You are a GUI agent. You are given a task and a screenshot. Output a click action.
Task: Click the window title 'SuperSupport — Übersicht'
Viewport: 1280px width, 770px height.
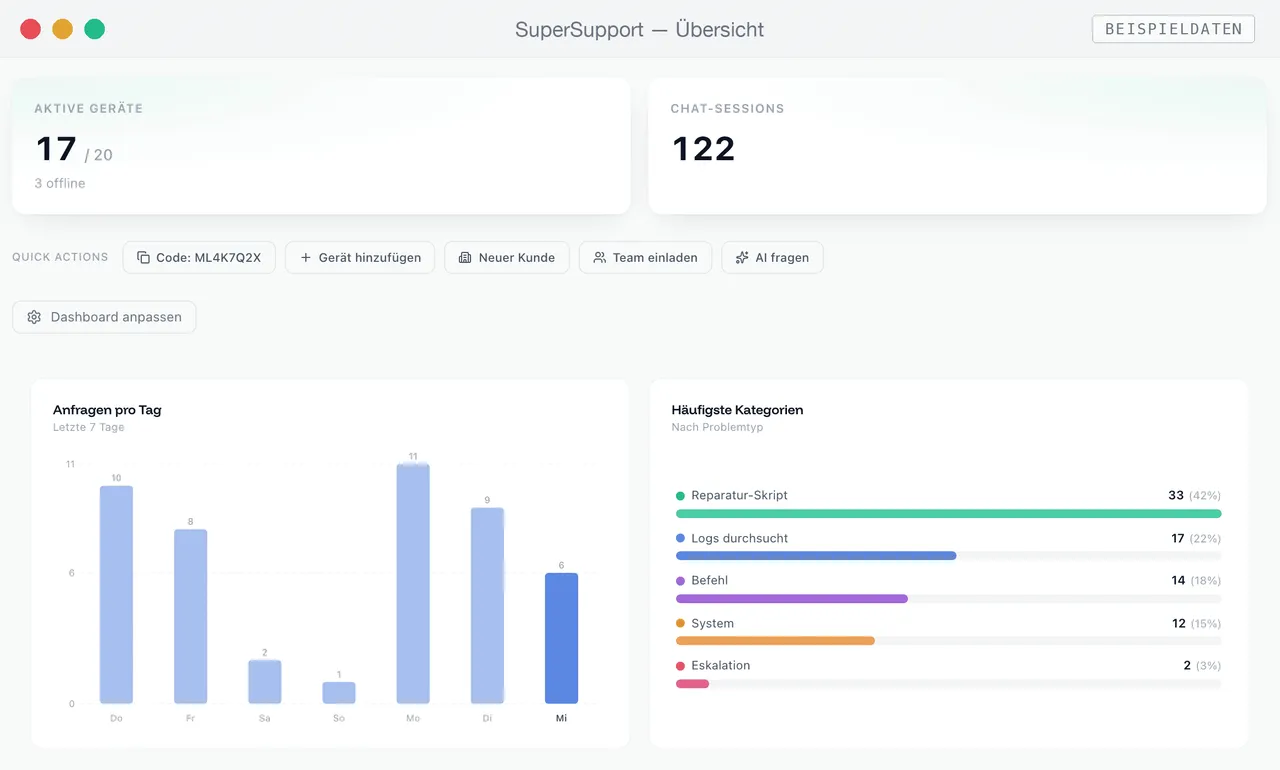(x=640, y=29)
